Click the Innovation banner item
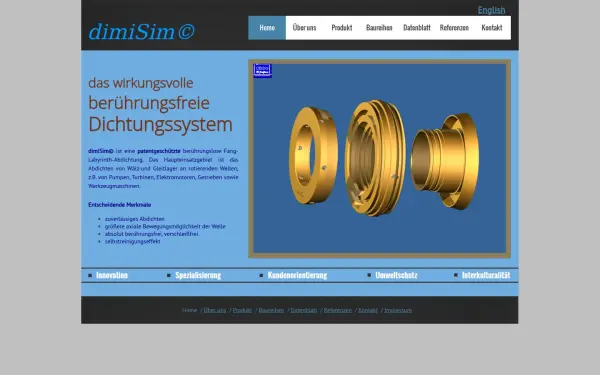Image resolution: width=600 pixels, height=375 pixels. tap(112, 275)
